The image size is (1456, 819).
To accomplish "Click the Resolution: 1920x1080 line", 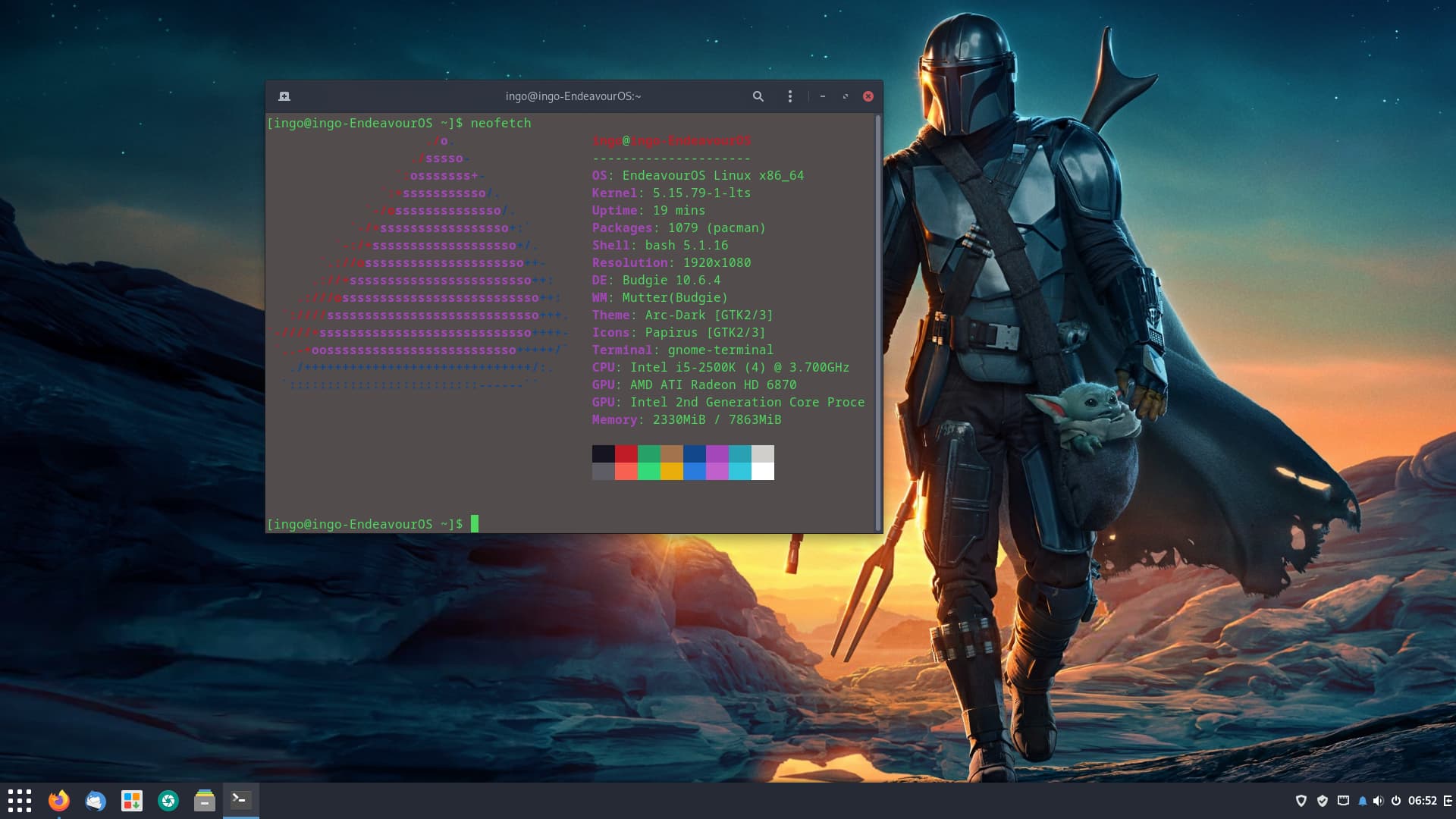I will (x=671, y=262).
